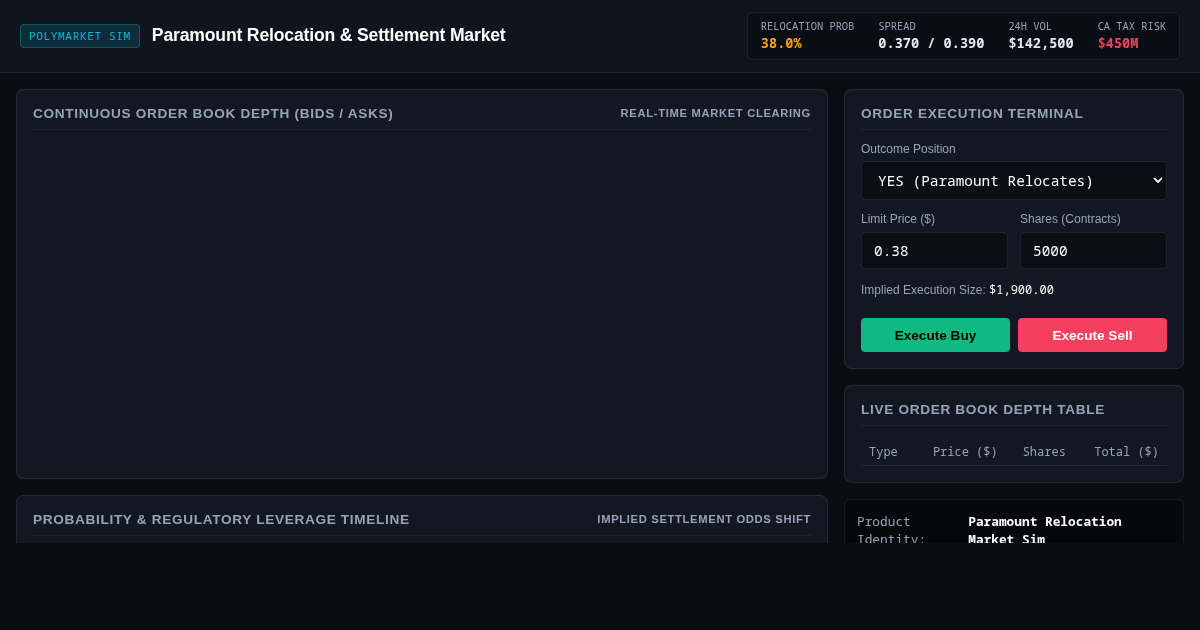Click the POLYMARKET SIM badge

click(x=80, y=36)
